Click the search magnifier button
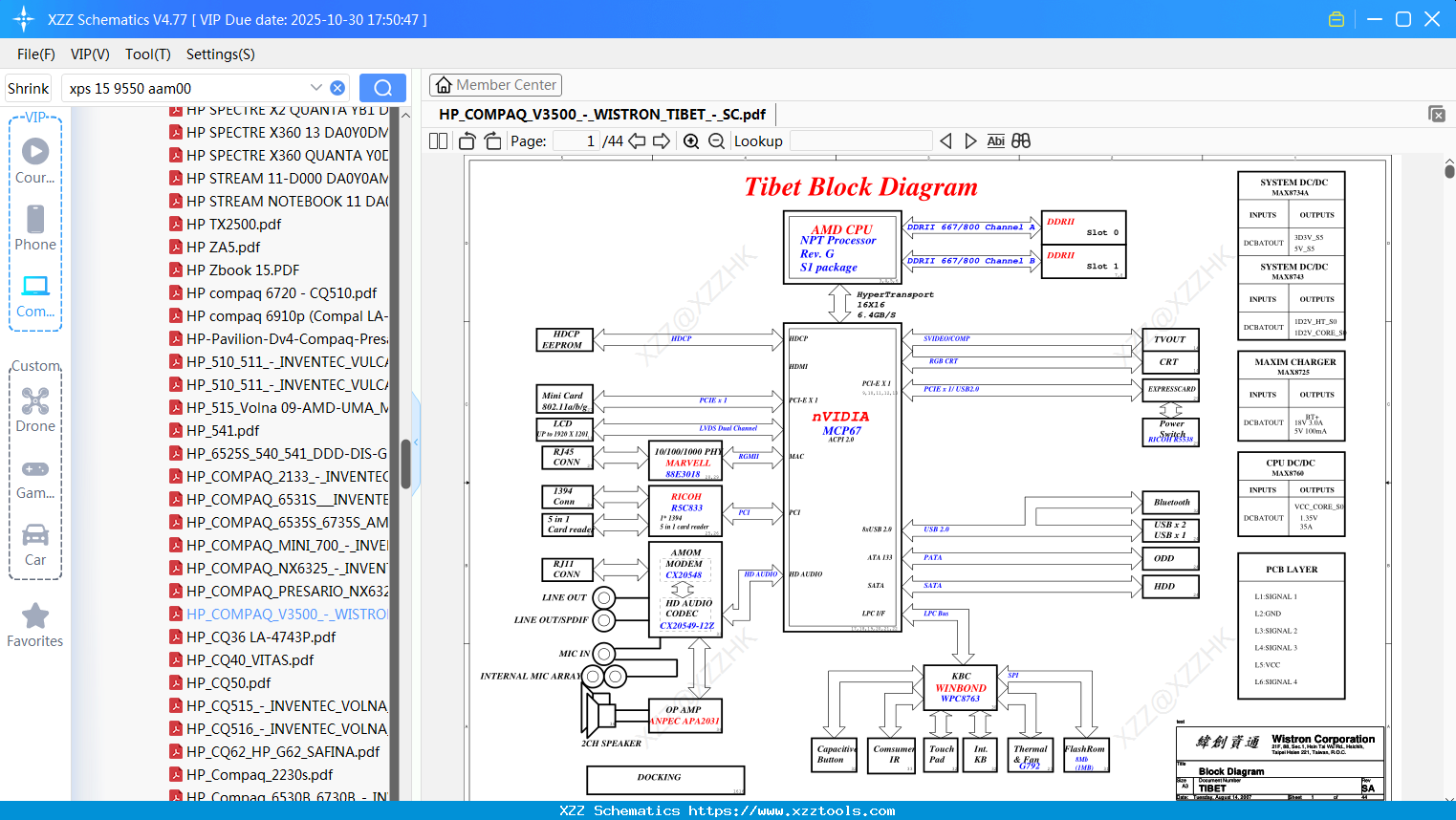 tap(382, 88)
